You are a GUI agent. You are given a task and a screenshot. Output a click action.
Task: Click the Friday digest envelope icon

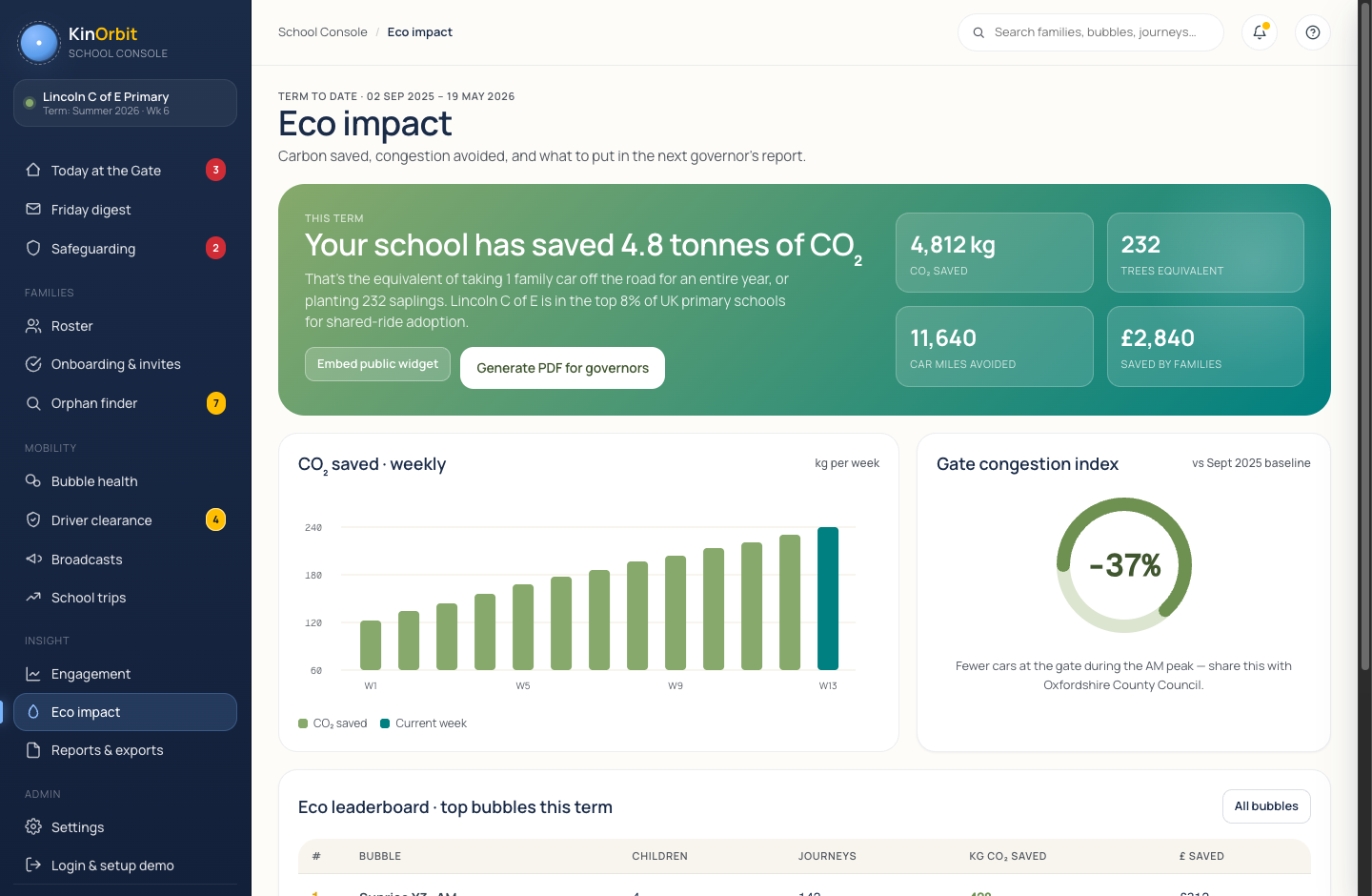coord(33,209)
